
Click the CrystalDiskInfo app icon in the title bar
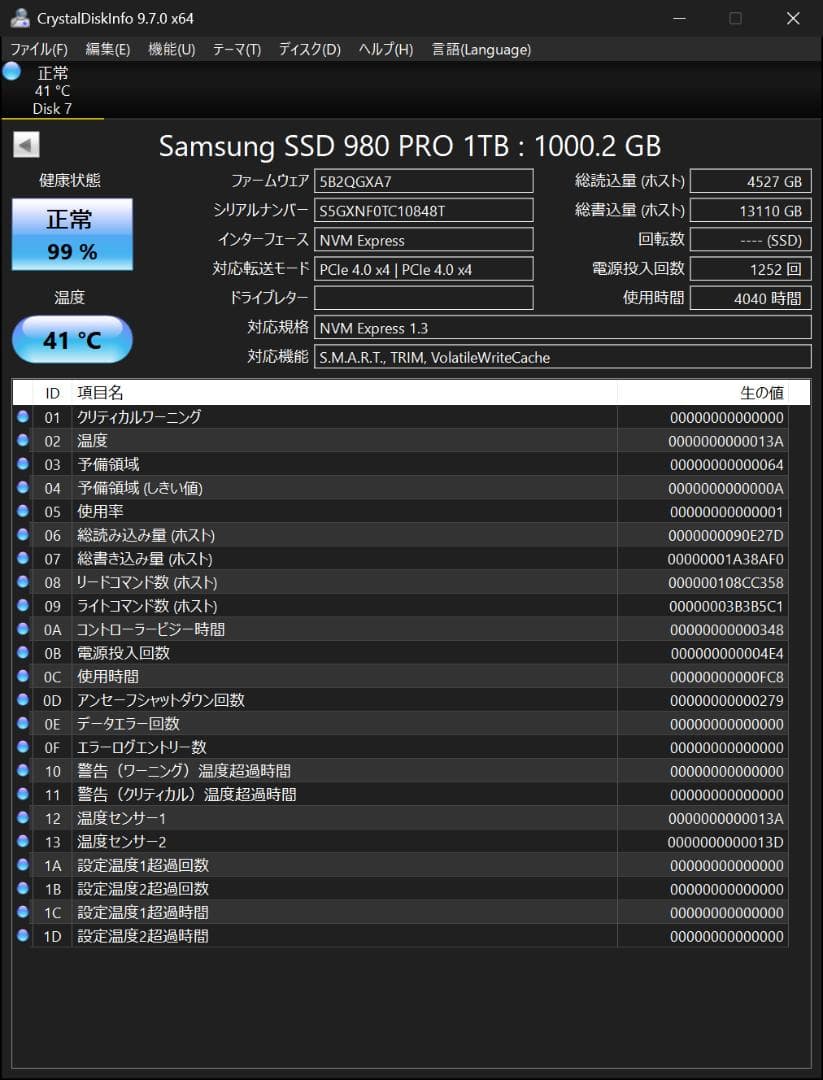(x=20, y=18)
